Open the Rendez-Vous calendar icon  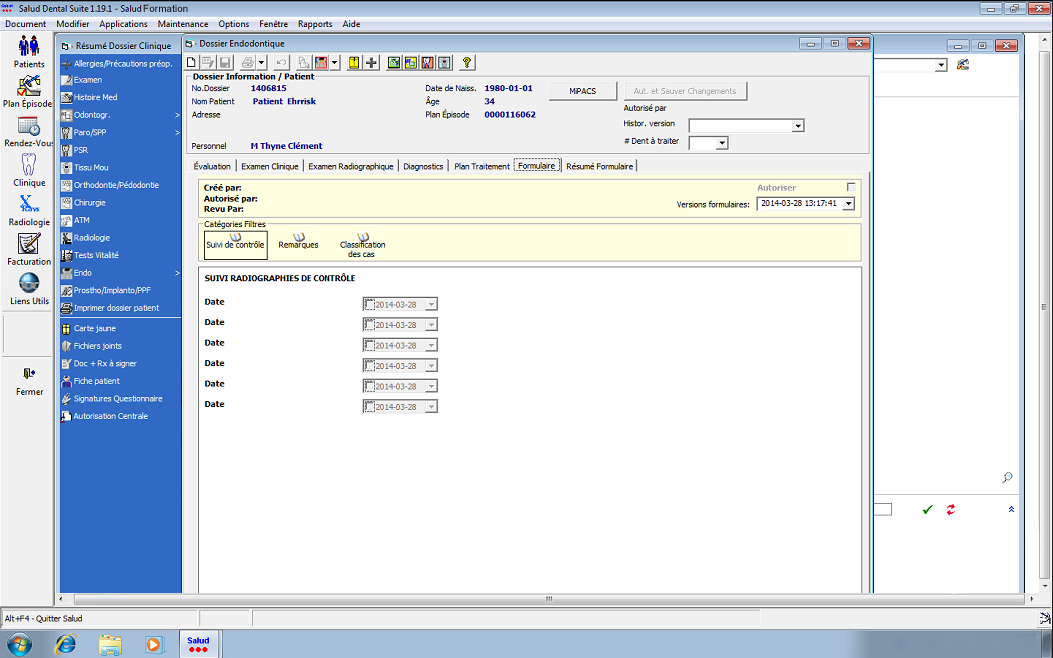(29, 126)
